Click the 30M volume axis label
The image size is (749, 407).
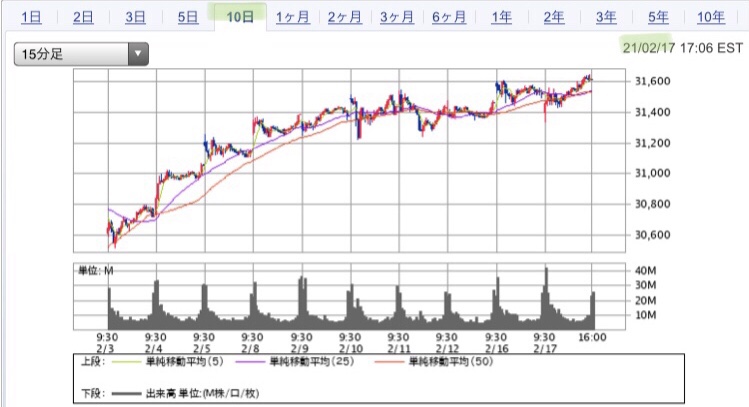[x=645, y=286]
